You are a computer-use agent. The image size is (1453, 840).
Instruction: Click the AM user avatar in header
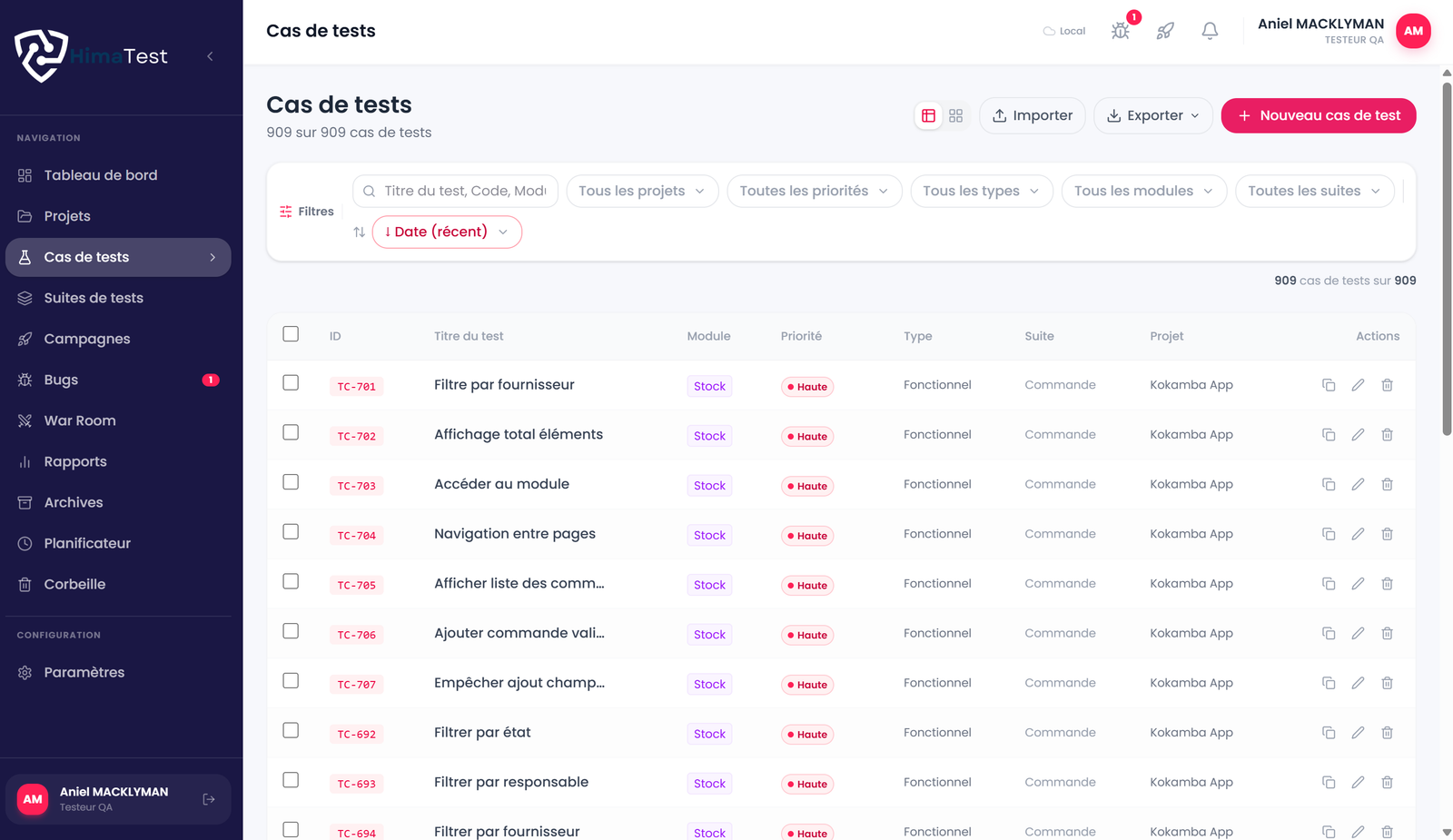[1413, 31]
